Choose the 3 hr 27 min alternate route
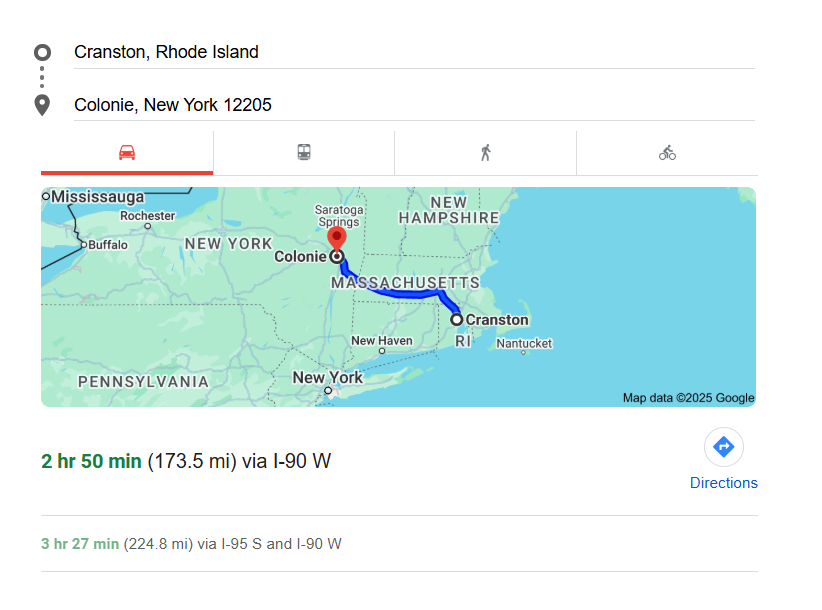The image size is (822, 610). 191,544
